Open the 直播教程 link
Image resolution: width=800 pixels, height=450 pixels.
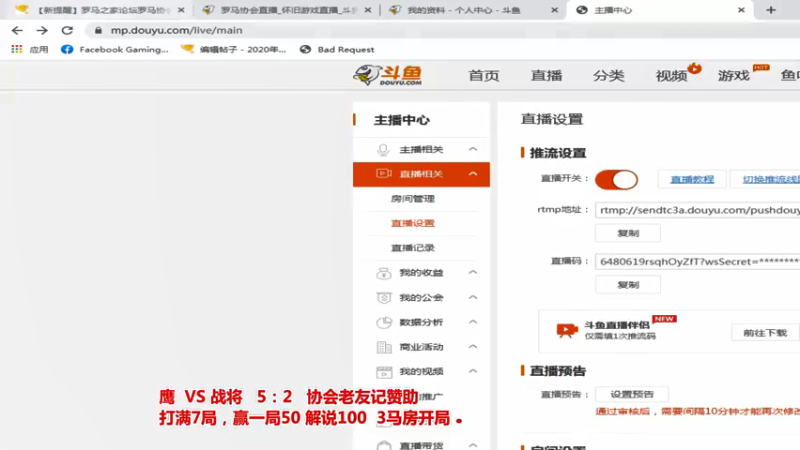(x=692, y=180)
